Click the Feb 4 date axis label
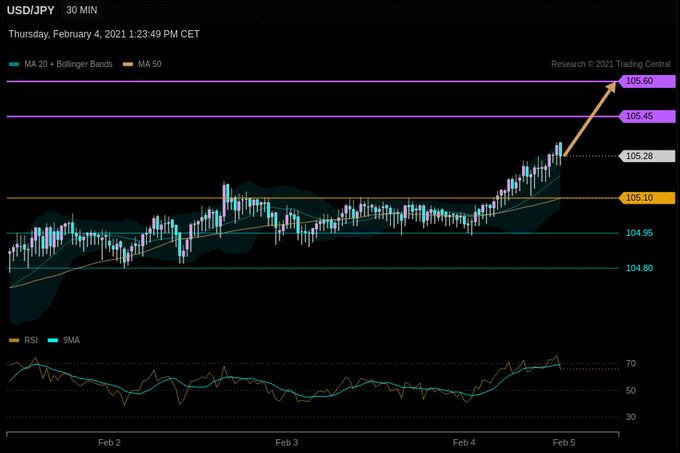The width and height of the screenshot is (680, 453). point(464,443)
